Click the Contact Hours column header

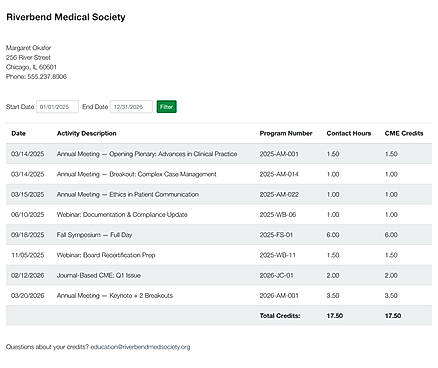pos(349,133)
